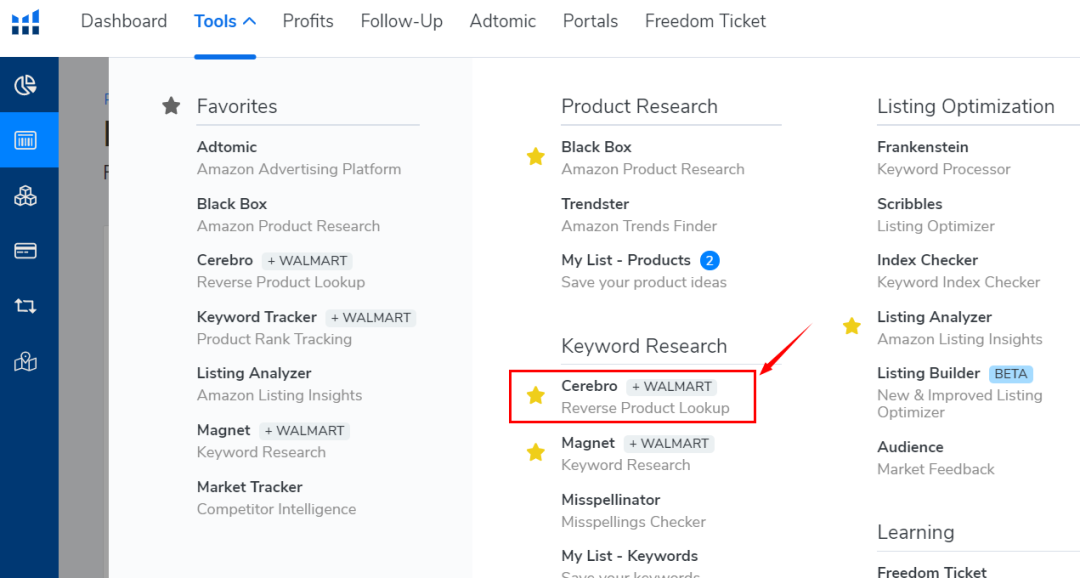Toggle the Magnet favorite star

(x=535, y=453)
